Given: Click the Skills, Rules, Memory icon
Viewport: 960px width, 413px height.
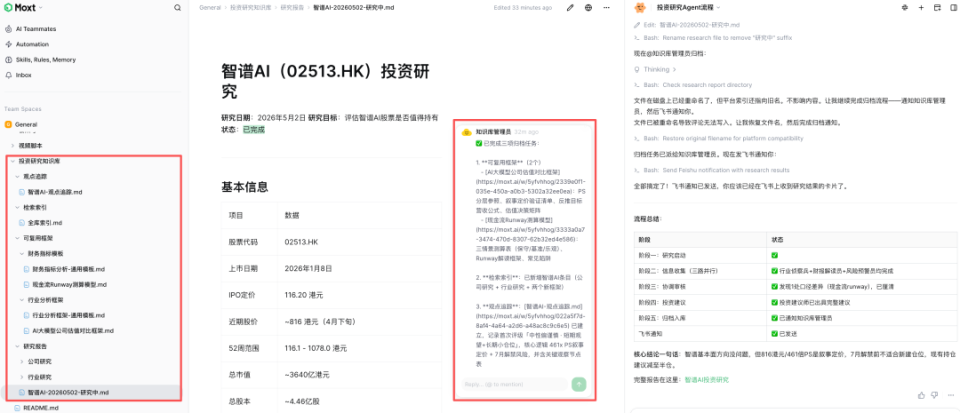Looking at the screenshot, I should tap(9, 60).
